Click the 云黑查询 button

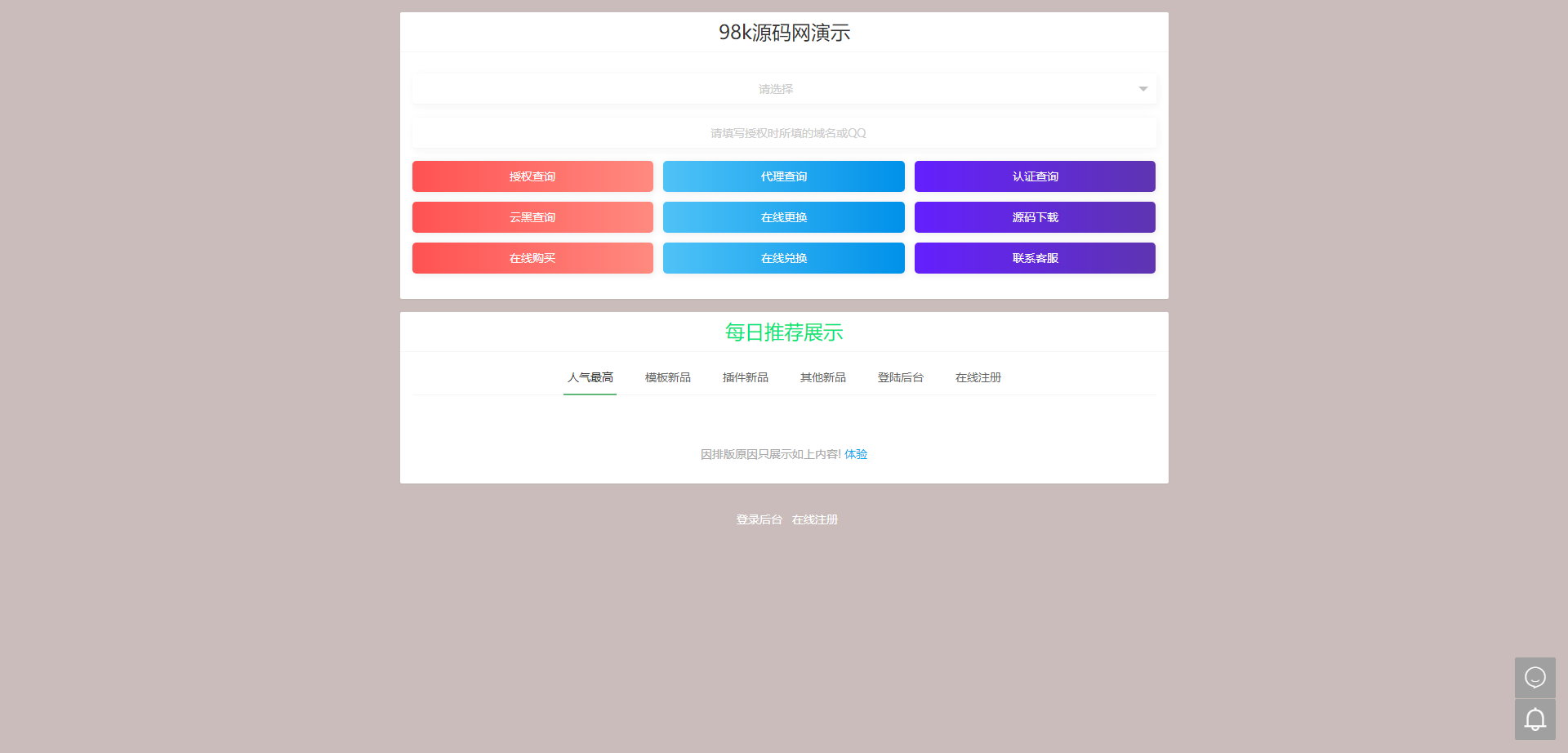point(532,217)
